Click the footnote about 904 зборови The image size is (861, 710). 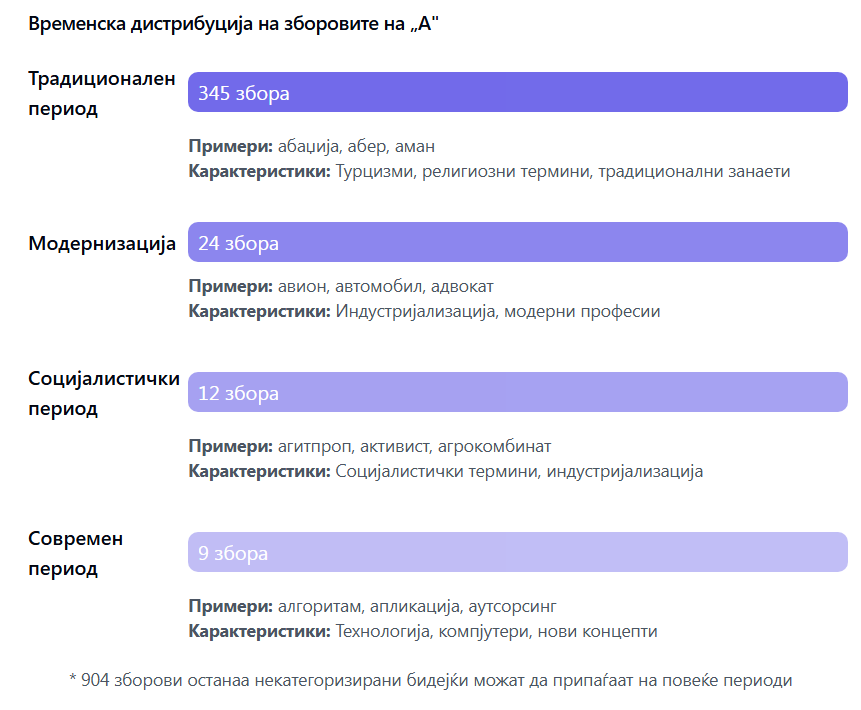pos(430,680)
